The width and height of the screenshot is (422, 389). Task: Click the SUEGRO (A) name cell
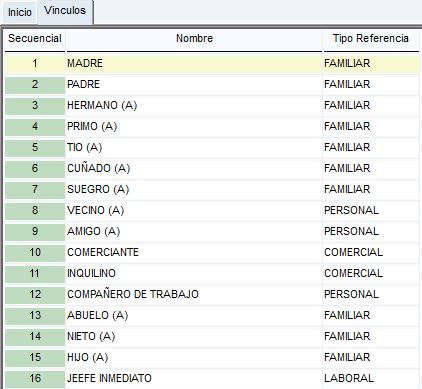(x=194, y=189)
